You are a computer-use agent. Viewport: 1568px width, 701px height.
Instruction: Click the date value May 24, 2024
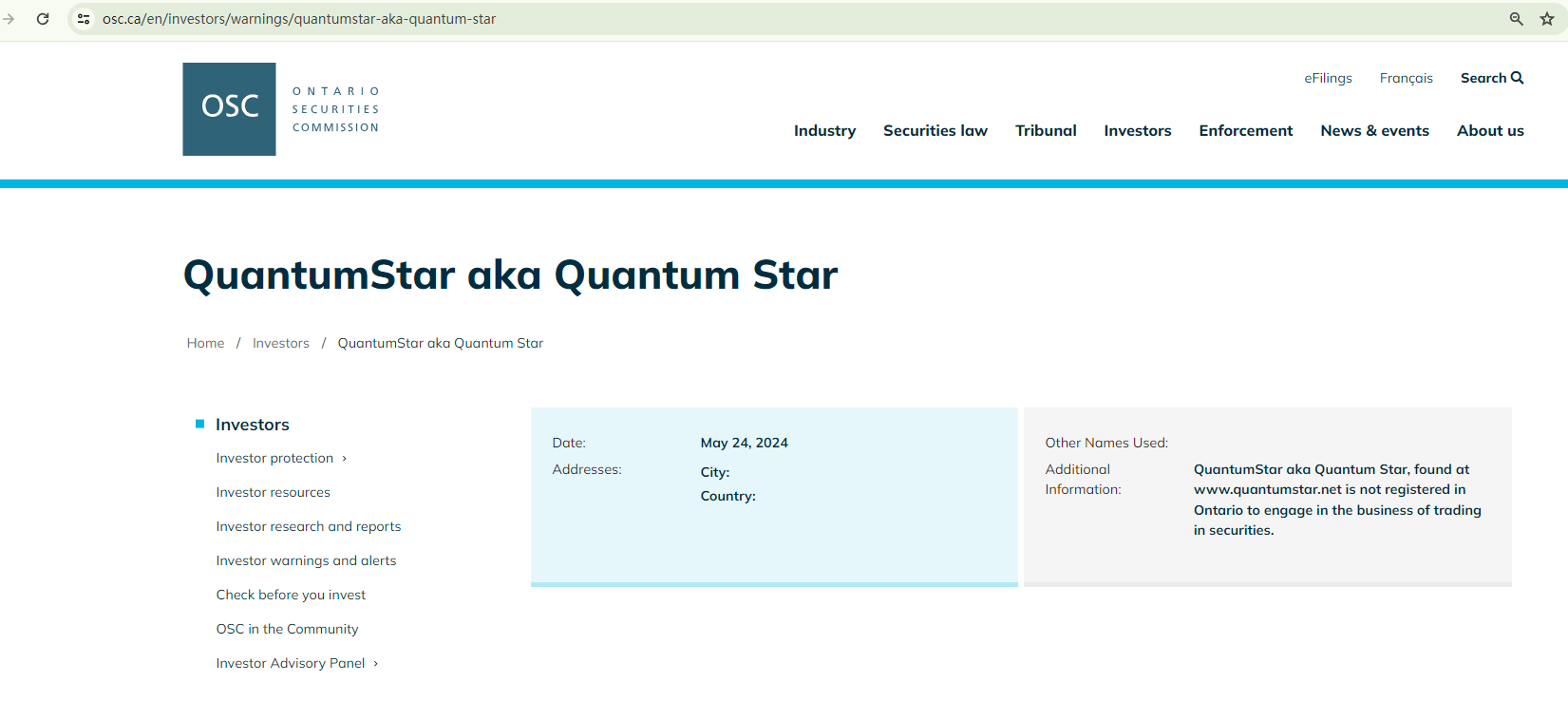(745, 443)
